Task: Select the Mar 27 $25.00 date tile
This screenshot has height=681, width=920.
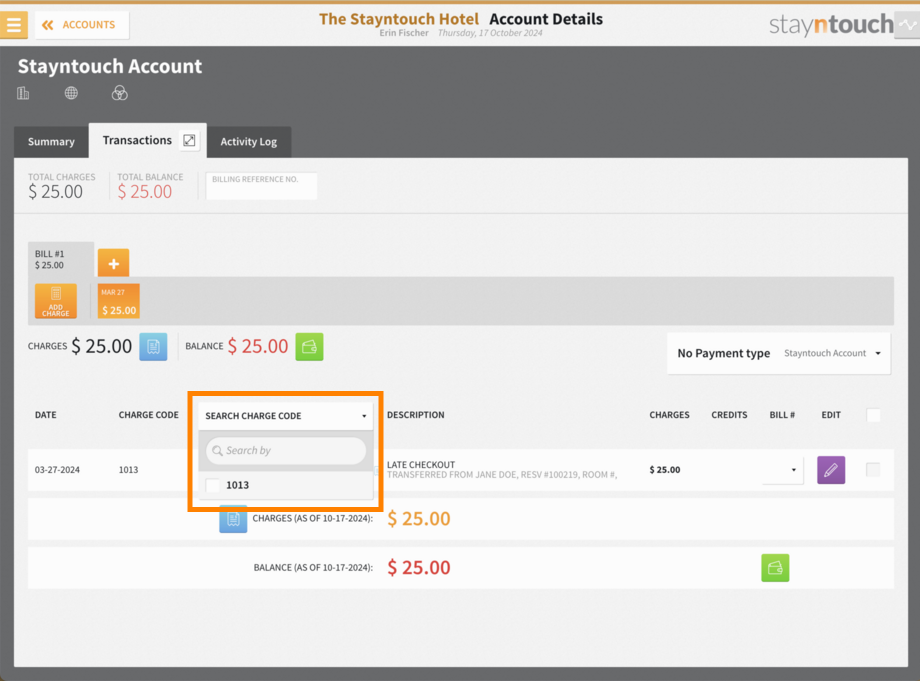Action: click(x=119, y=301)
